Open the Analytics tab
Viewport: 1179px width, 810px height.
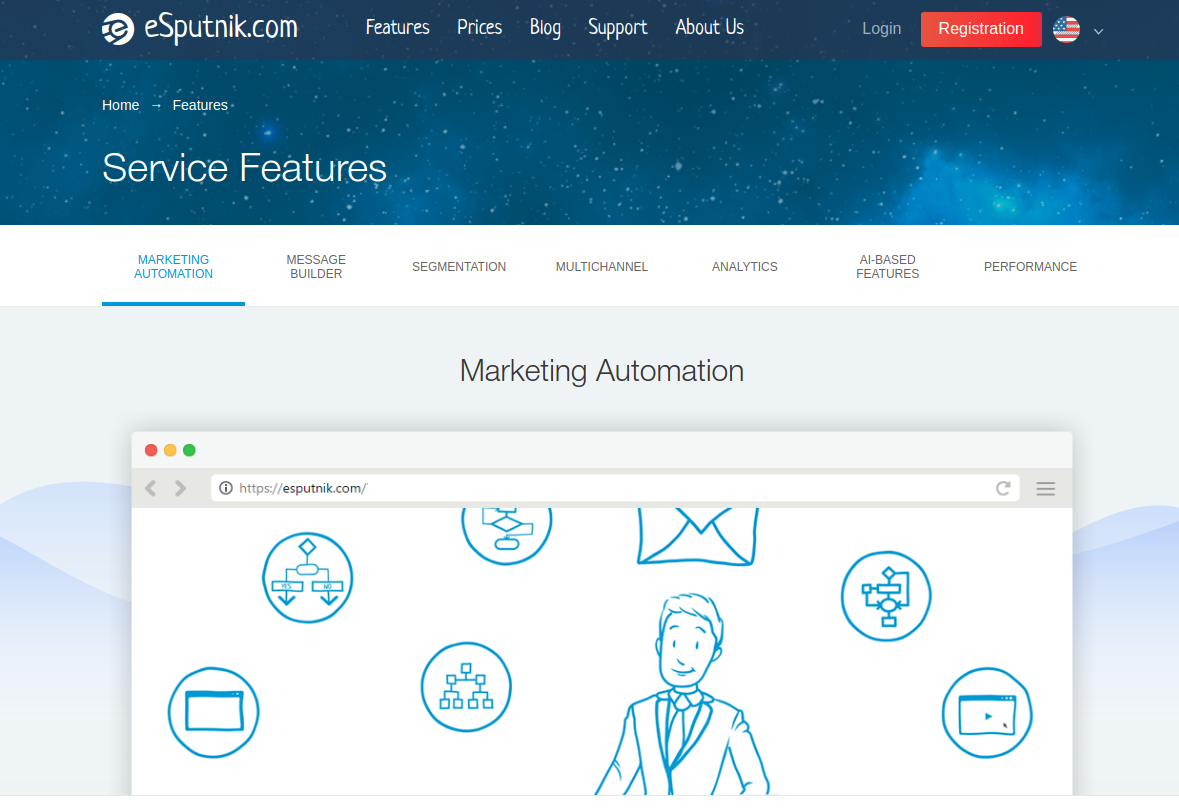coord(744,267)
